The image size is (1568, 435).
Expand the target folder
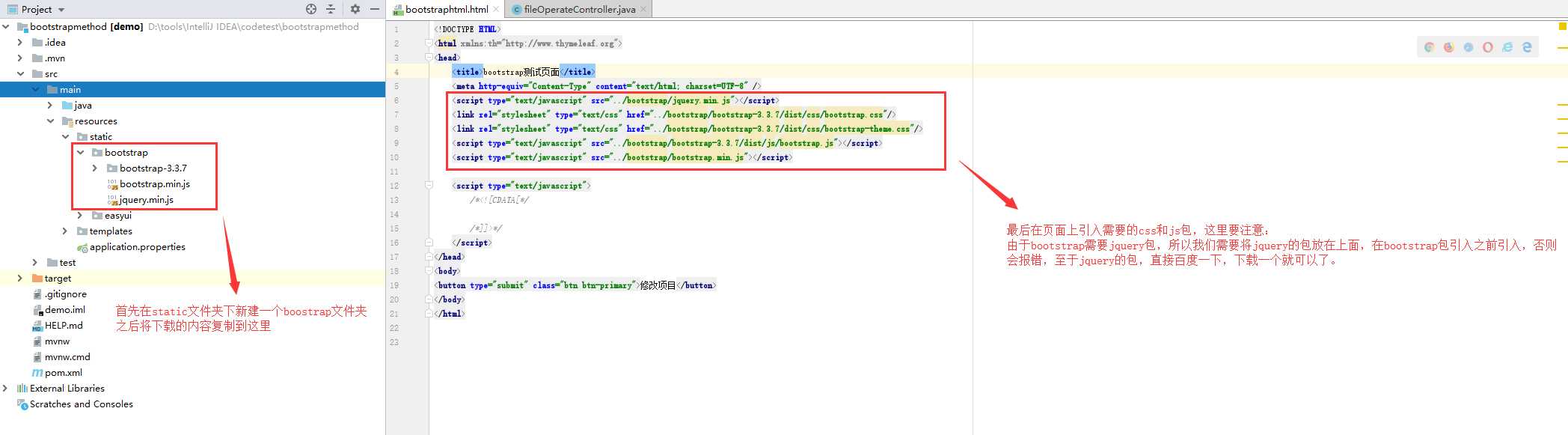coord(20,278)
